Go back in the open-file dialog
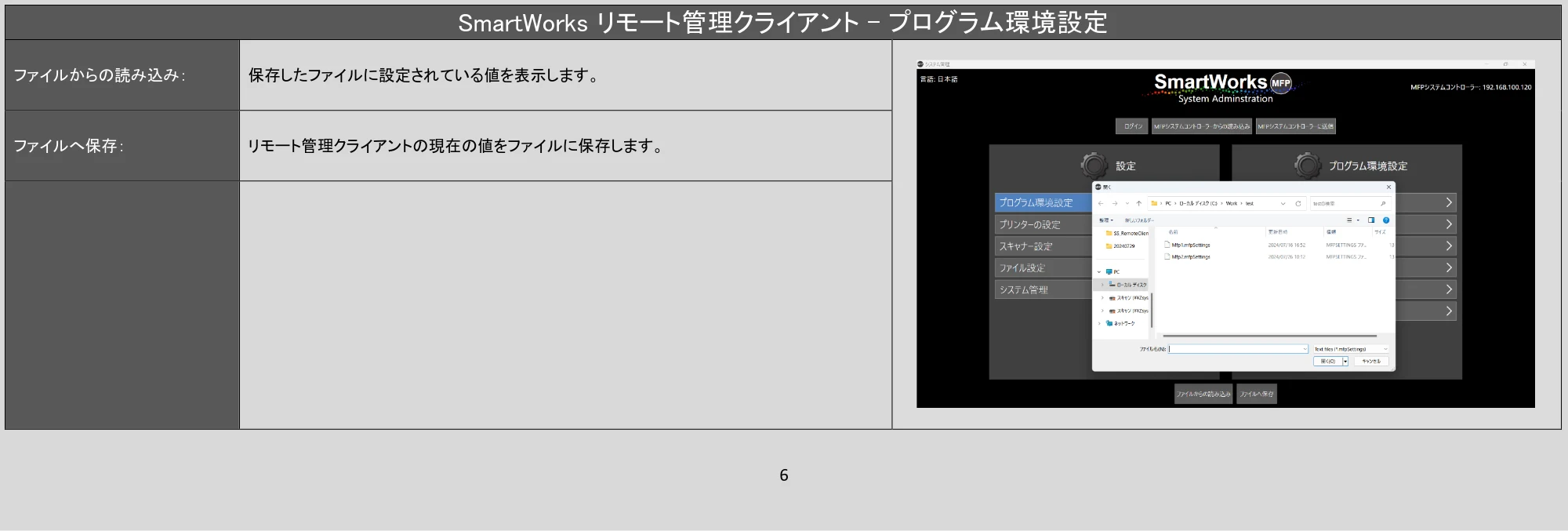 tap(1101, 203)
